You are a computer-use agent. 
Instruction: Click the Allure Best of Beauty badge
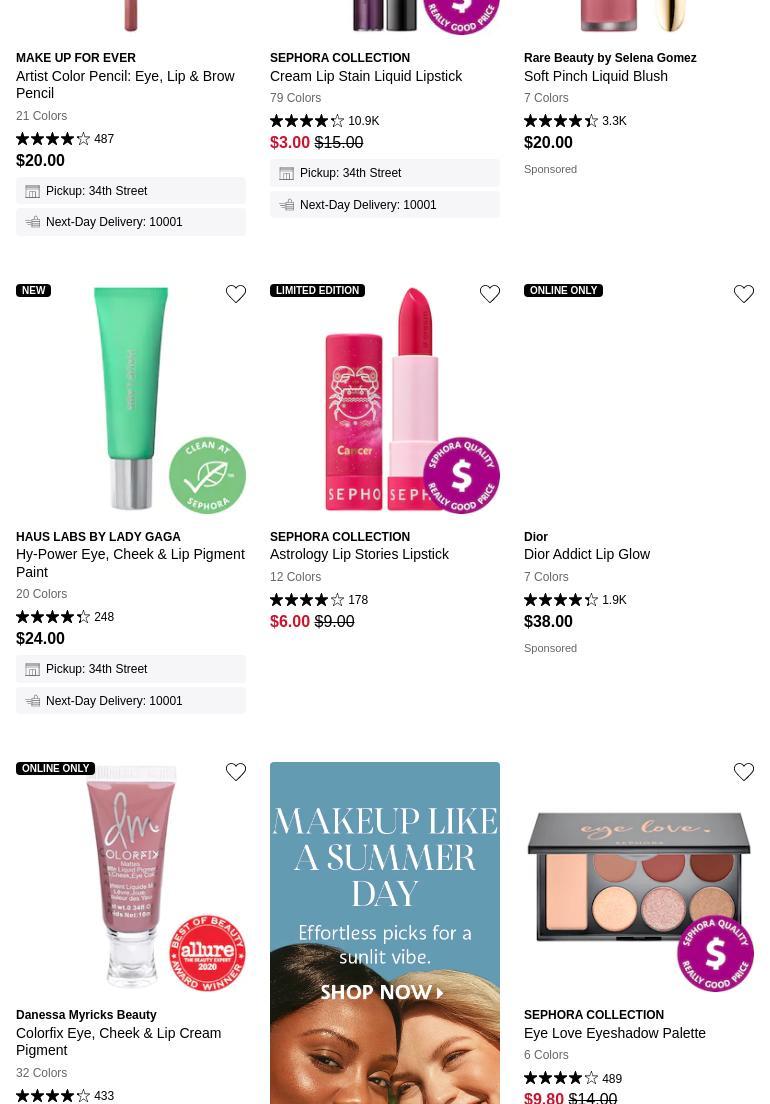(208, 953)
